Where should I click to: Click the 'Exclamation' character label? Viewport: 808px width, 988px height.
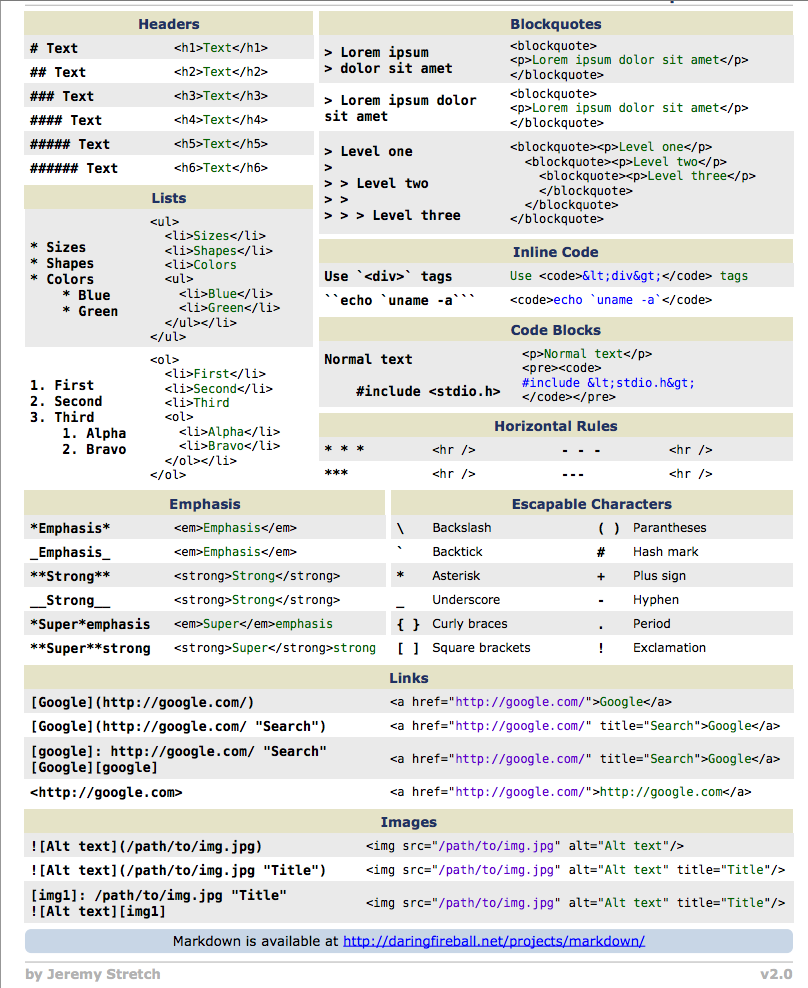[669, 648]
